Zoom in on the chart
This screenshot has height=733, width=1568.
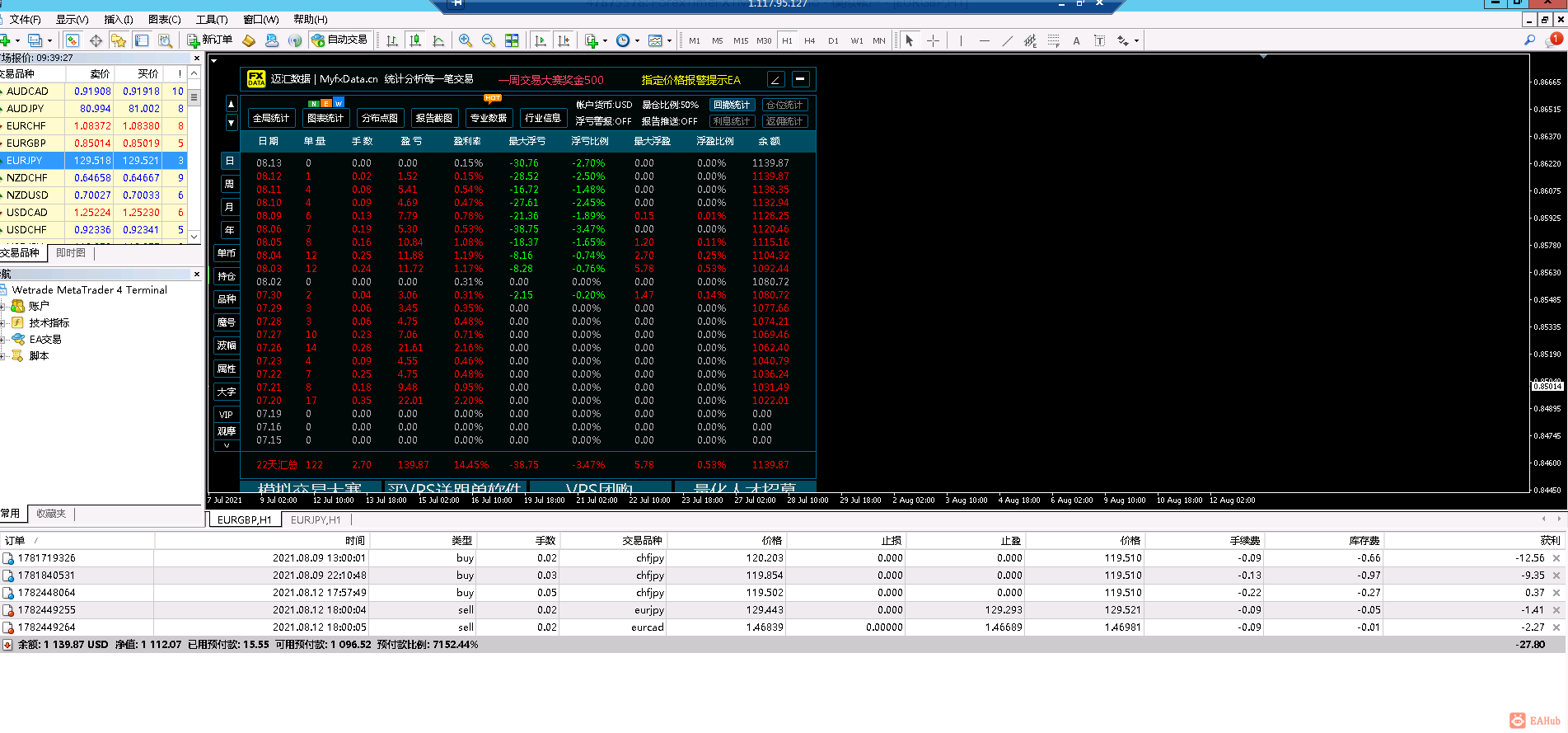tap(466, 40)
